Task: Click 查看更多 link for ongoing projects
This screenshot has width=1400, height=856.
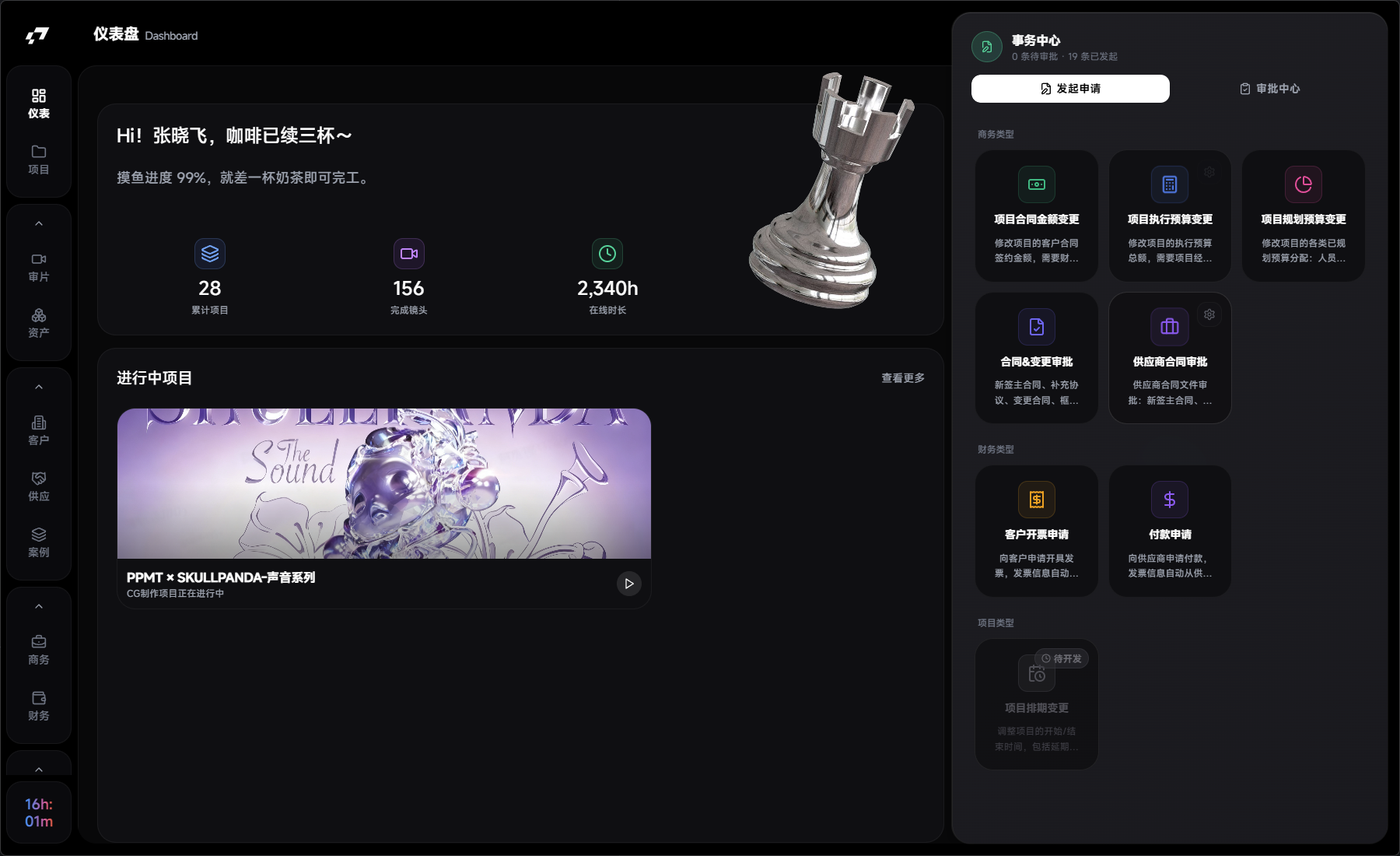Action: (903, 378)
